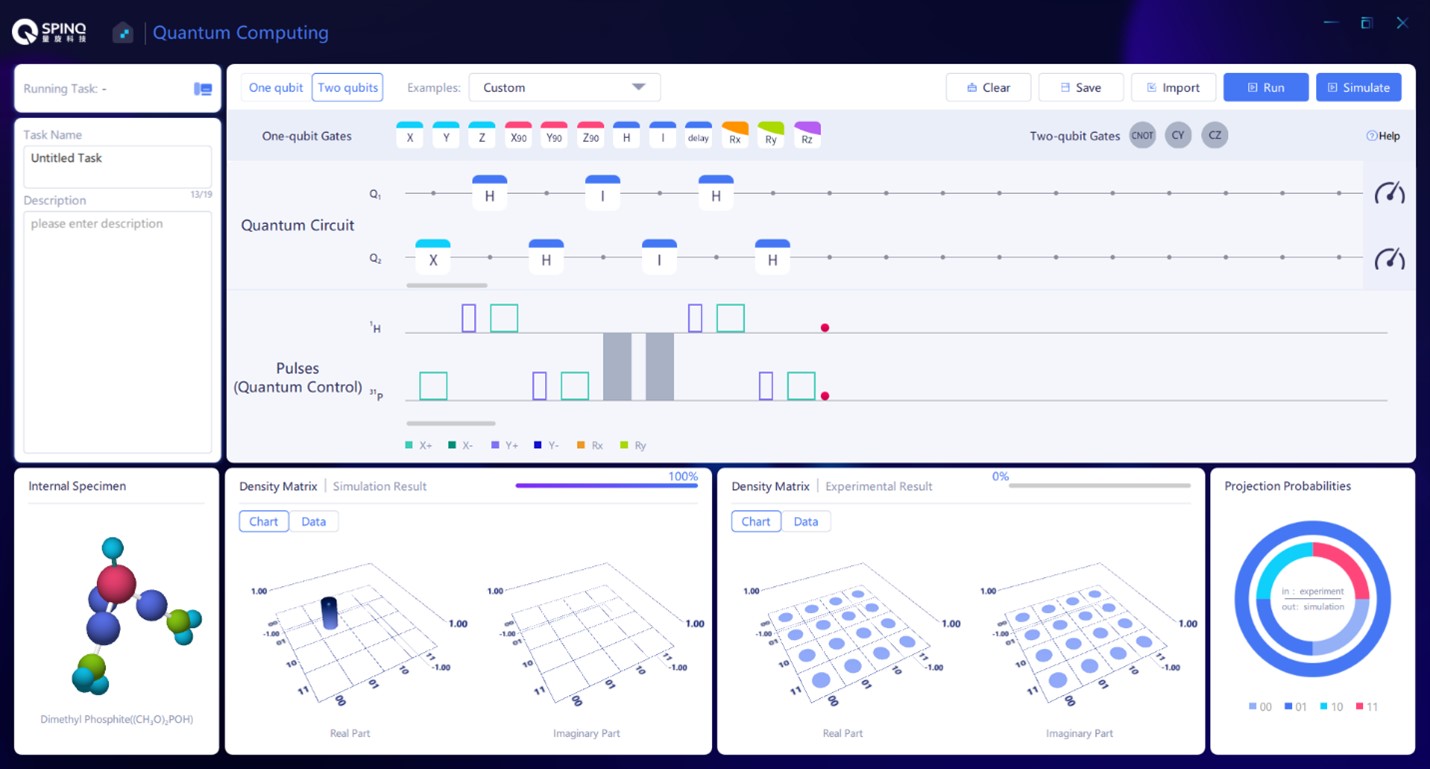Open the Running Task list icon

[x=203, y=89]
